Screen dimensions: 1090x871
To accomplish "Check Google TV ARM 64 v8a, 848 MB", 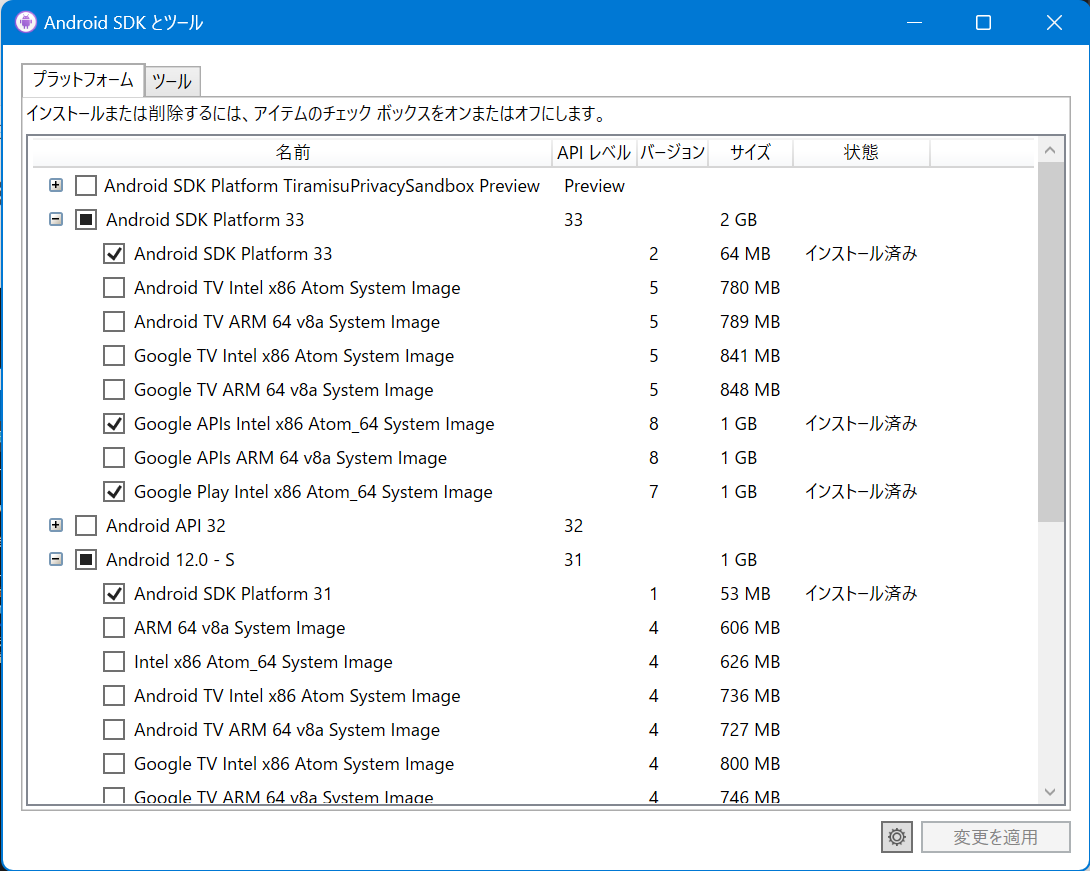I will (x=114, y=390).
